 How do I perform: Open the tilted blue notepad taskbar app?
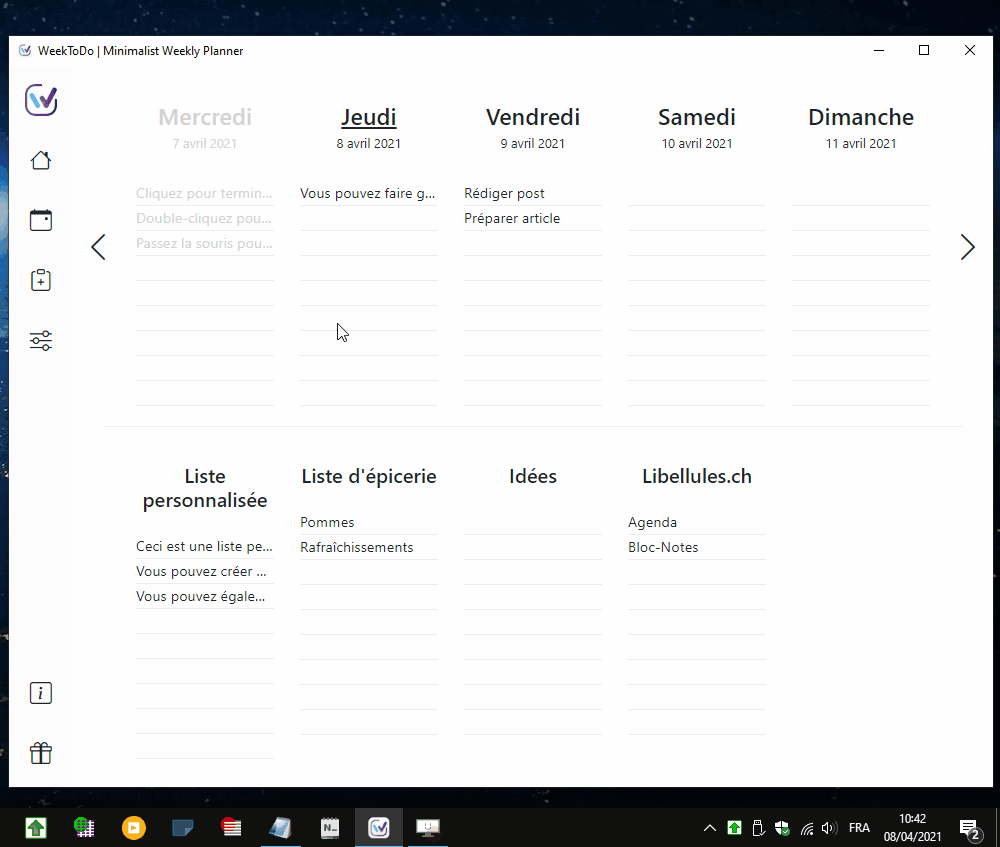click(x=281, y=828)
